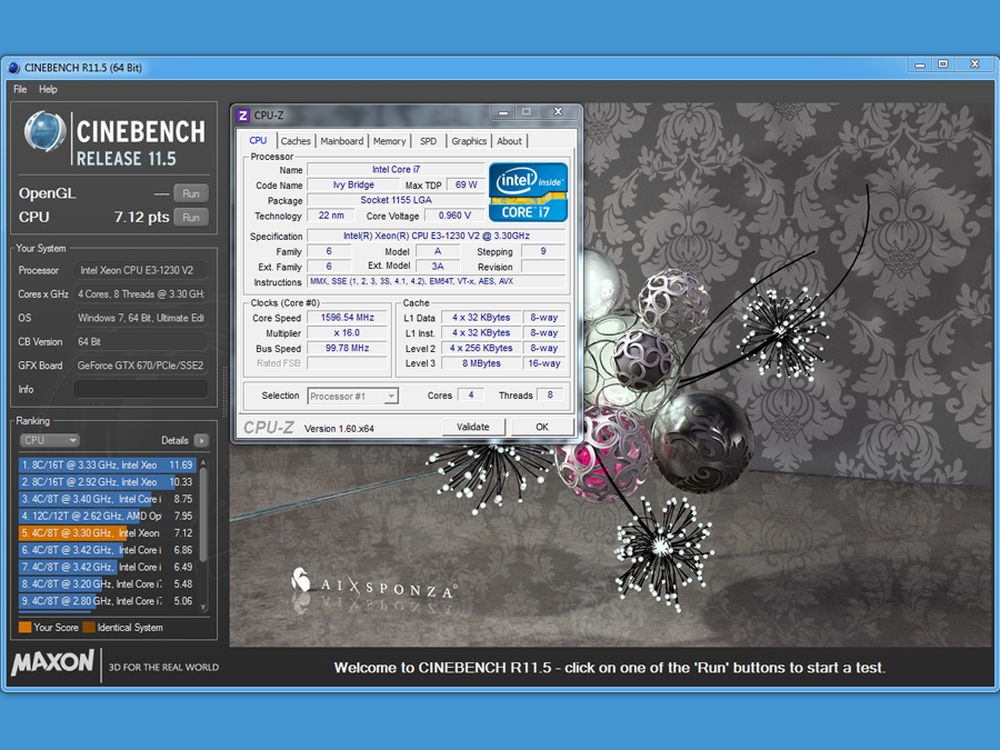
Task: Click the ranking list scroll up arrow
Action: click(203, 462)
